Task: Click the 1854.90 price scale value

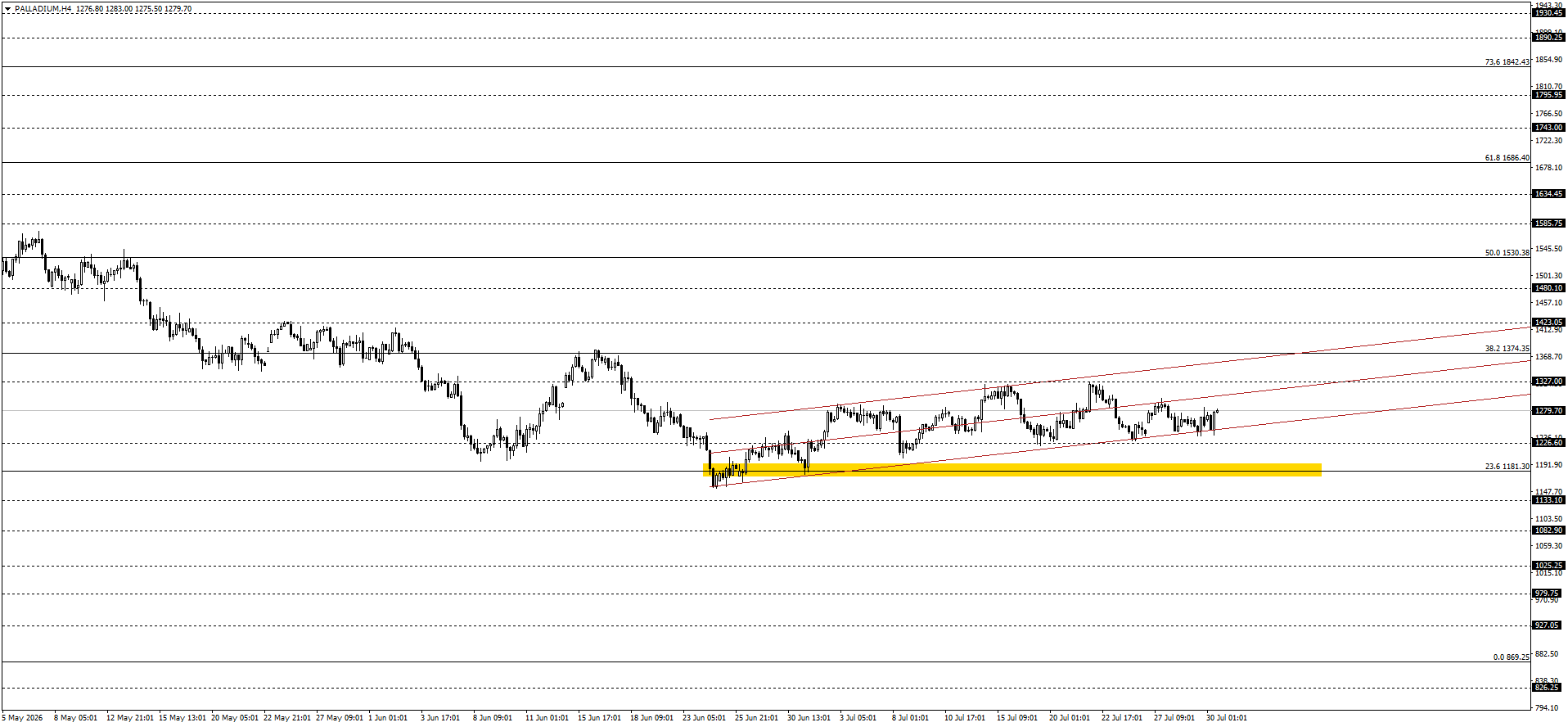Action: click(1548, 60)
